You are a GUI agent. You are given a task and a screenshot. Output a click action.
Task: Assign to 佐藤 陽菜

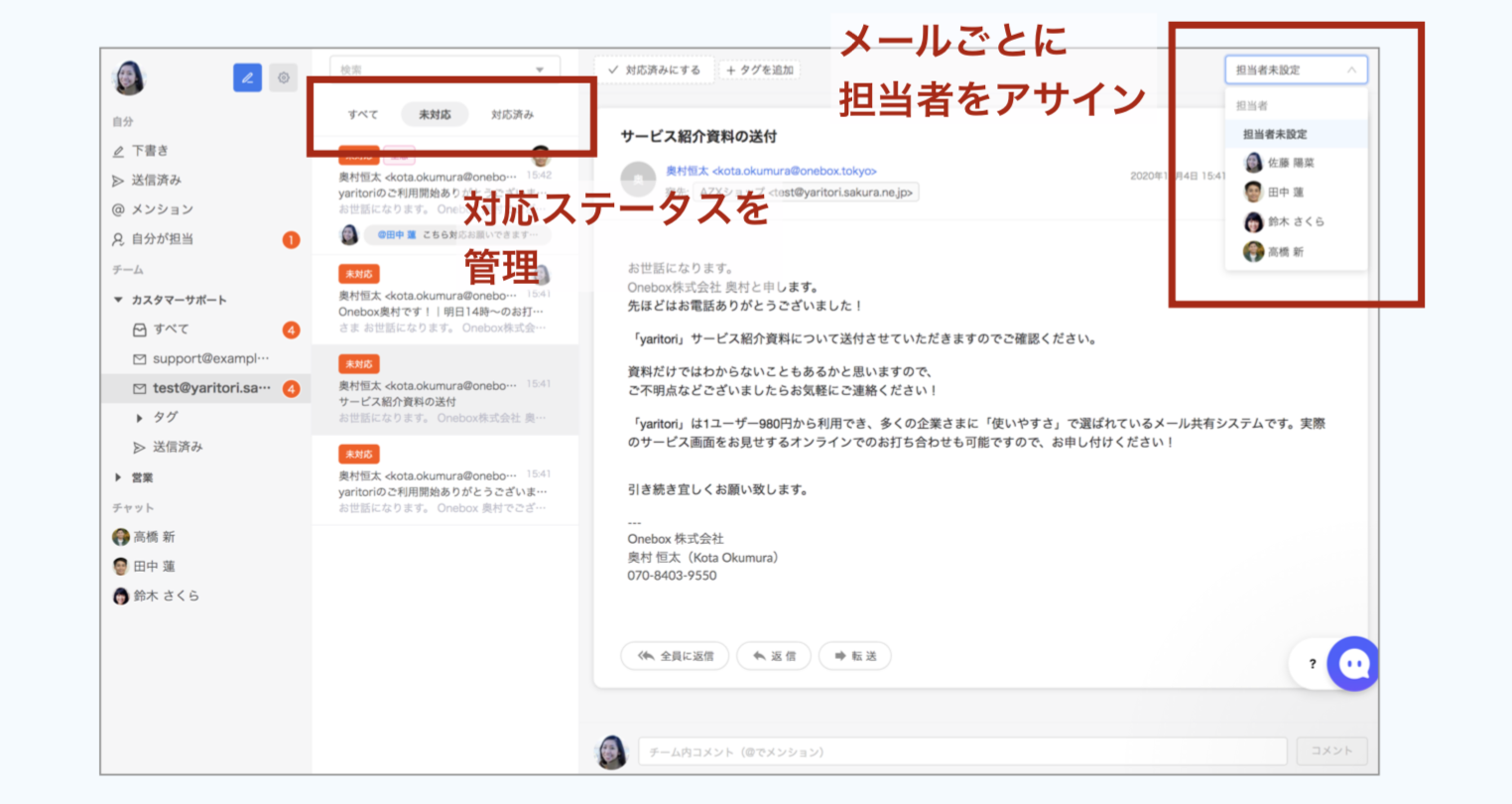tap(1296, 163)
